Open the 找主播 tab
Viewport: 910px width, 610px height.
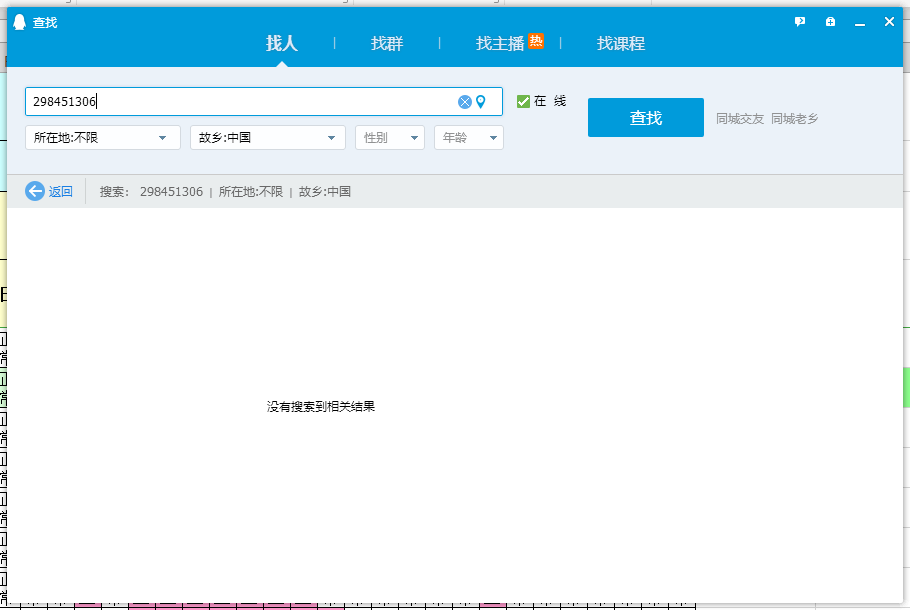500,44
